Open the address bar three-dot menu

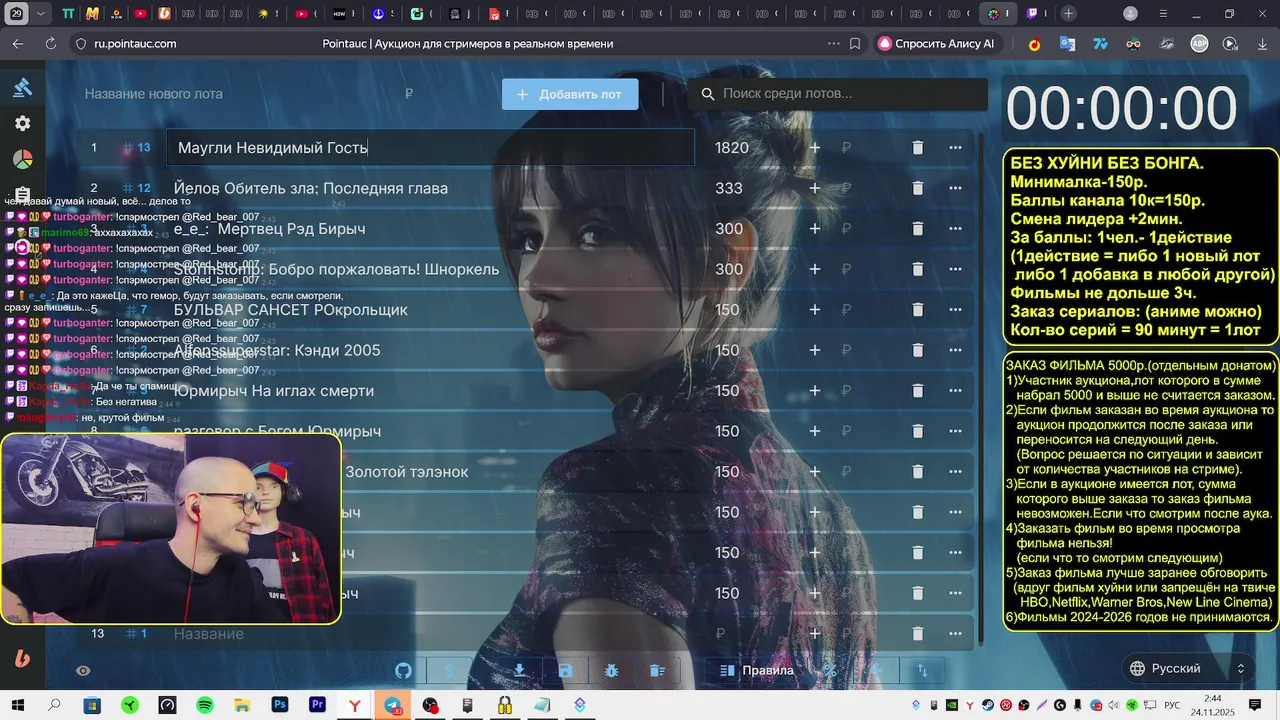(x=833, y=44)
